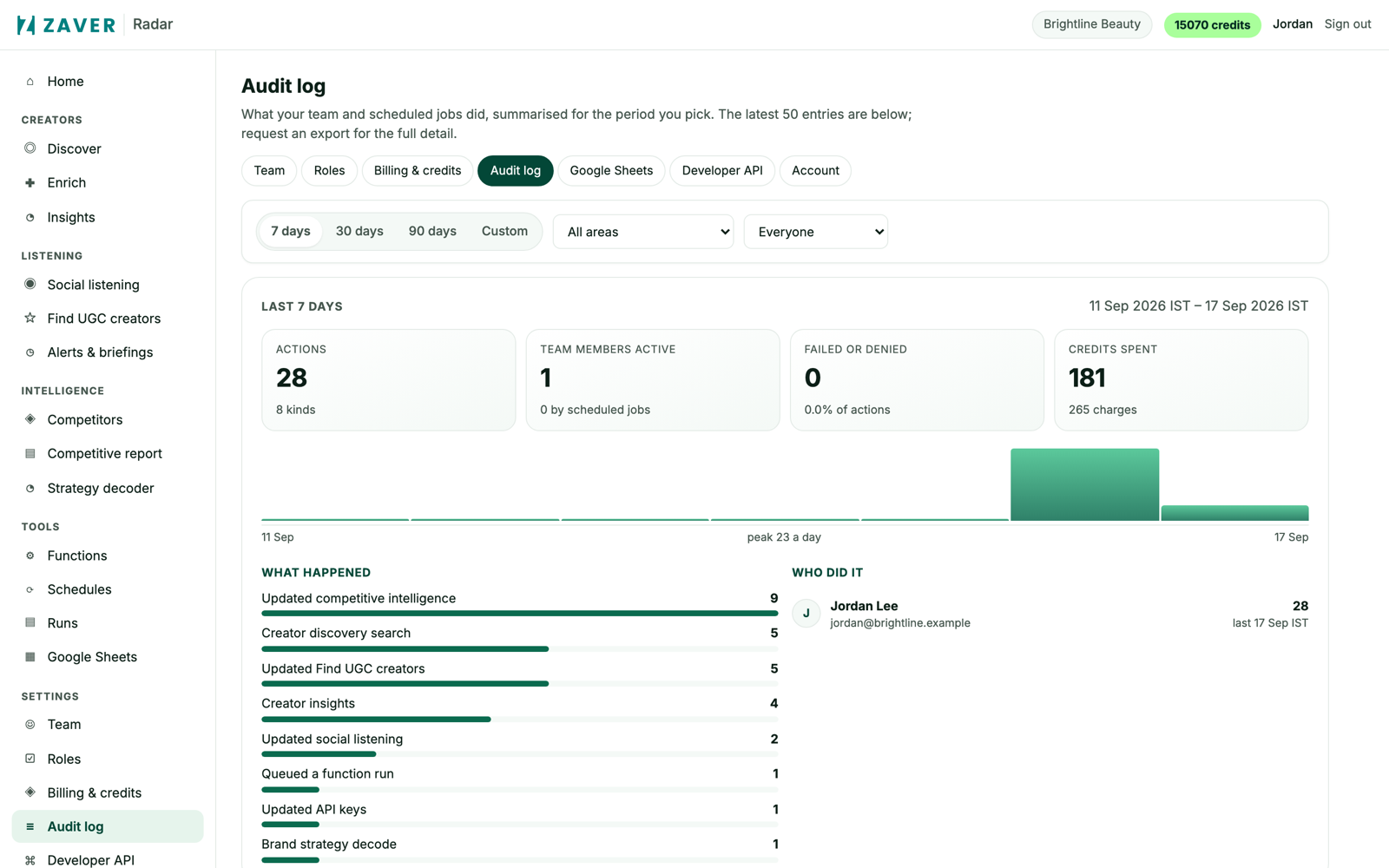
Task: Click the Queued a function run row
Action: coord(519,779)
